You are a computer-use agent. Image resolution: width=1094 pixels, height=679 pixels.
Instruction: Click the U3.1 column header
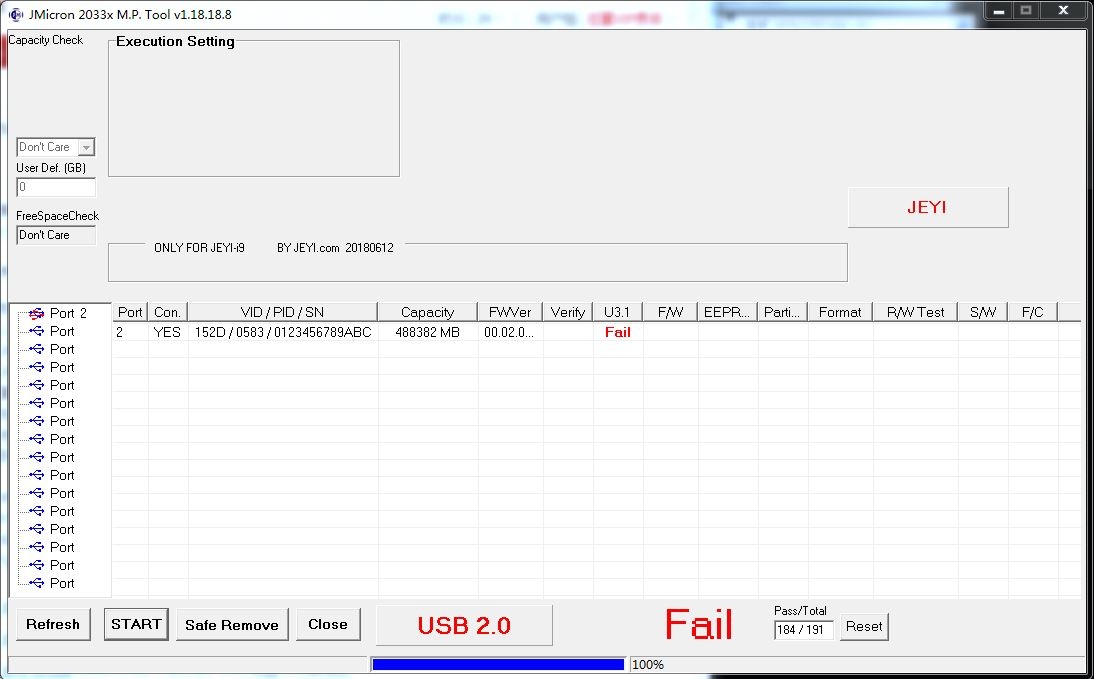tap(617, 312)
